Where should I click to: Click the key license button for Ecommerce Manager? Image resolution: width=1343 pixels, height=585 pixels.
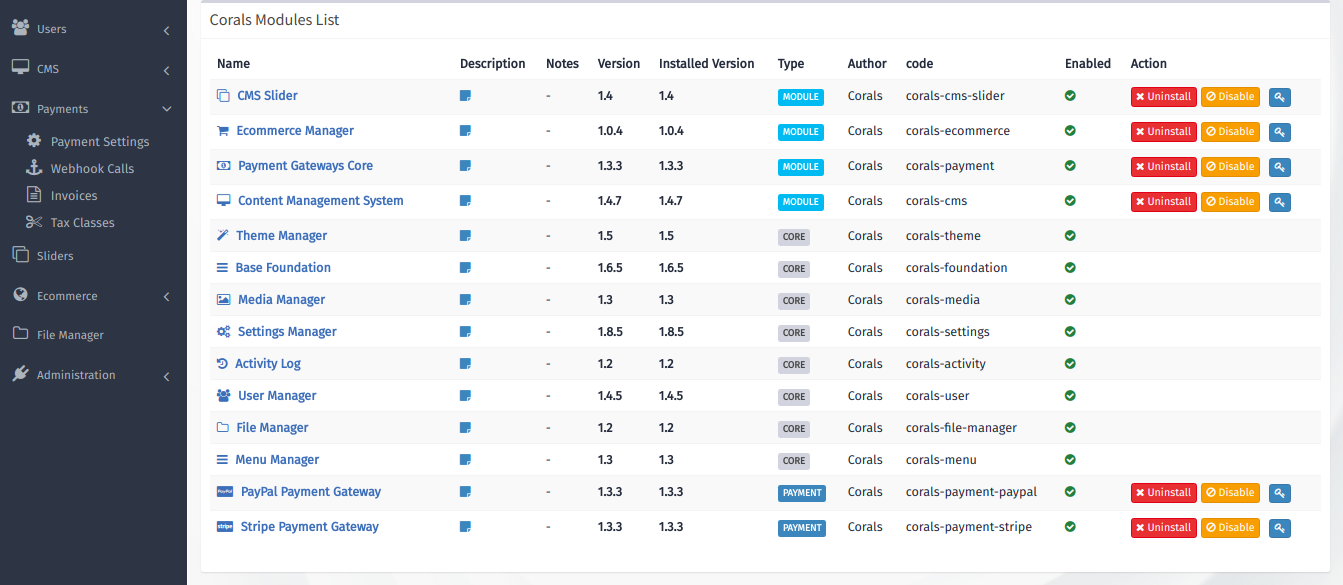coord(1279,132)
